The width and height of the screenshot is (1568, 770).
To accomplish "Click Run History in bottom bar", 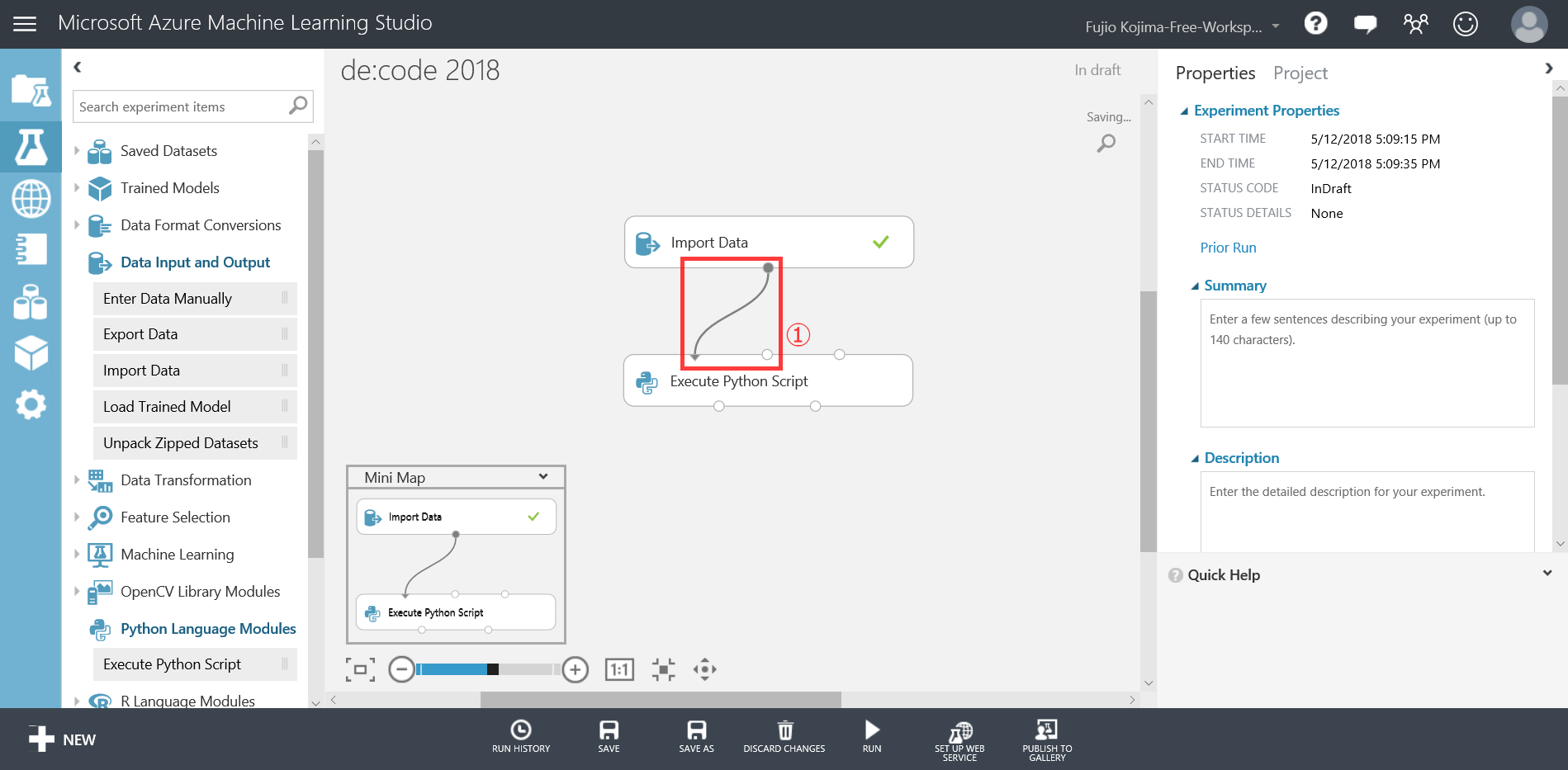I will (521, 736).
